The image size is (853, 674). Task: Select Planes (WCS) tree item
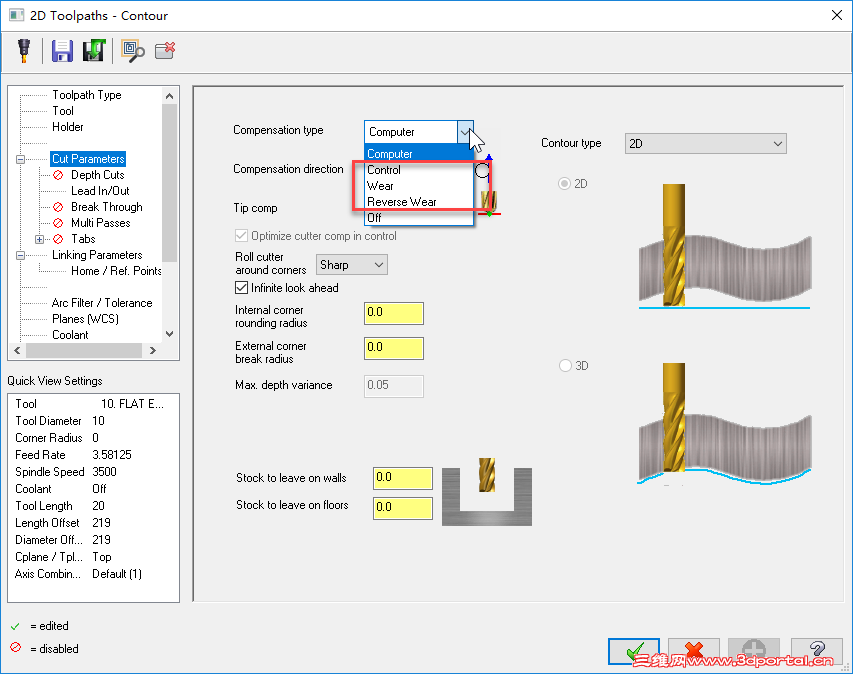click(x=85, y=319)
